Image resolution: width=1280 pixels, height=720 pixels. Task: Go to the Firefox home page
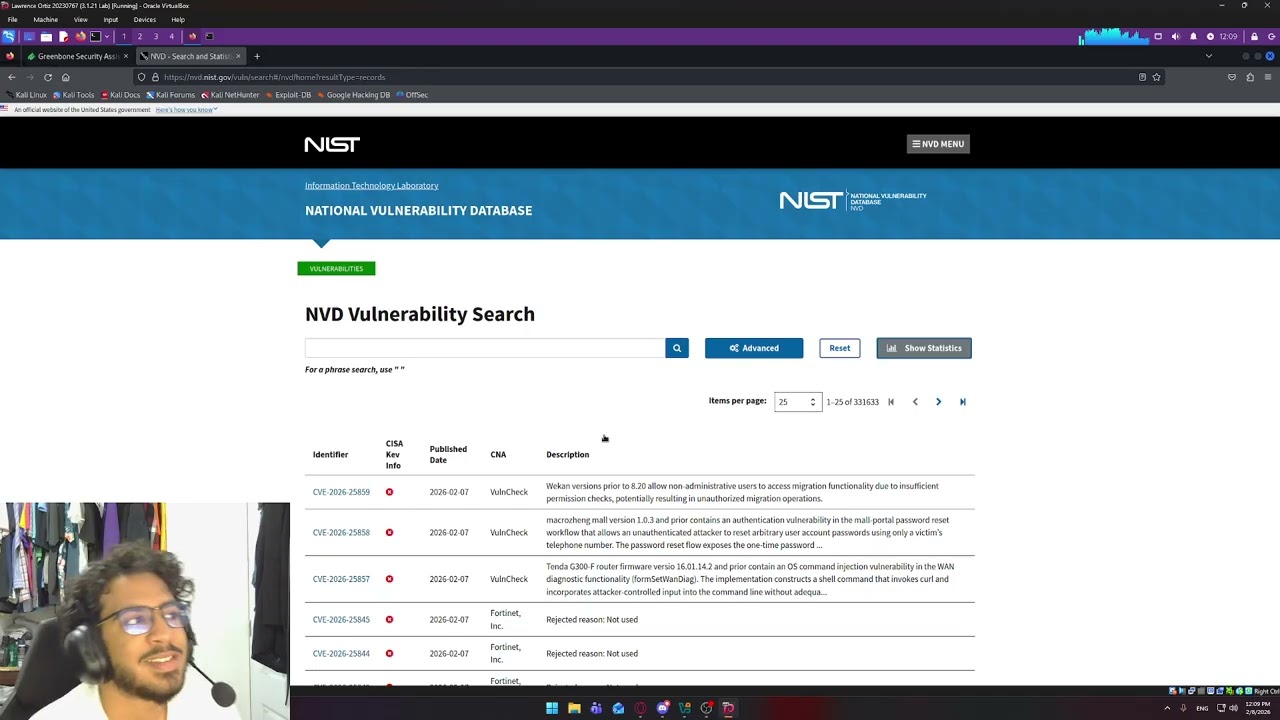pos(66,77)
